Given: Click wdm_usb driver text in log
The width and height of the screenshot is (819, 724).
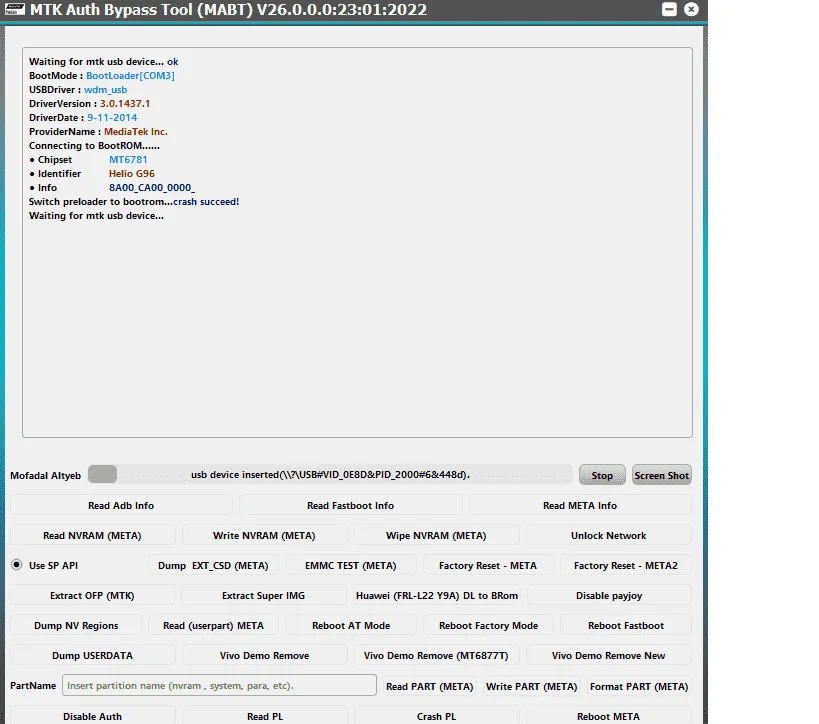Looking at the screenshot, I should pyautogui.click(x=106, y=89).
